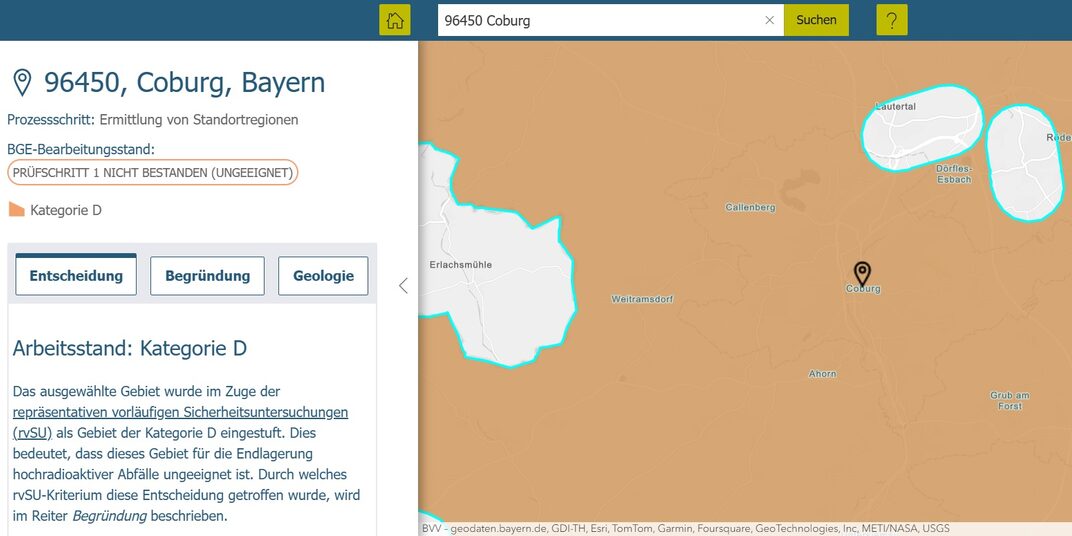The height and width of the screenshot is (536, 1072).
Task: Click the orange Kategorie D color swatch
Action: coord(16,210)
